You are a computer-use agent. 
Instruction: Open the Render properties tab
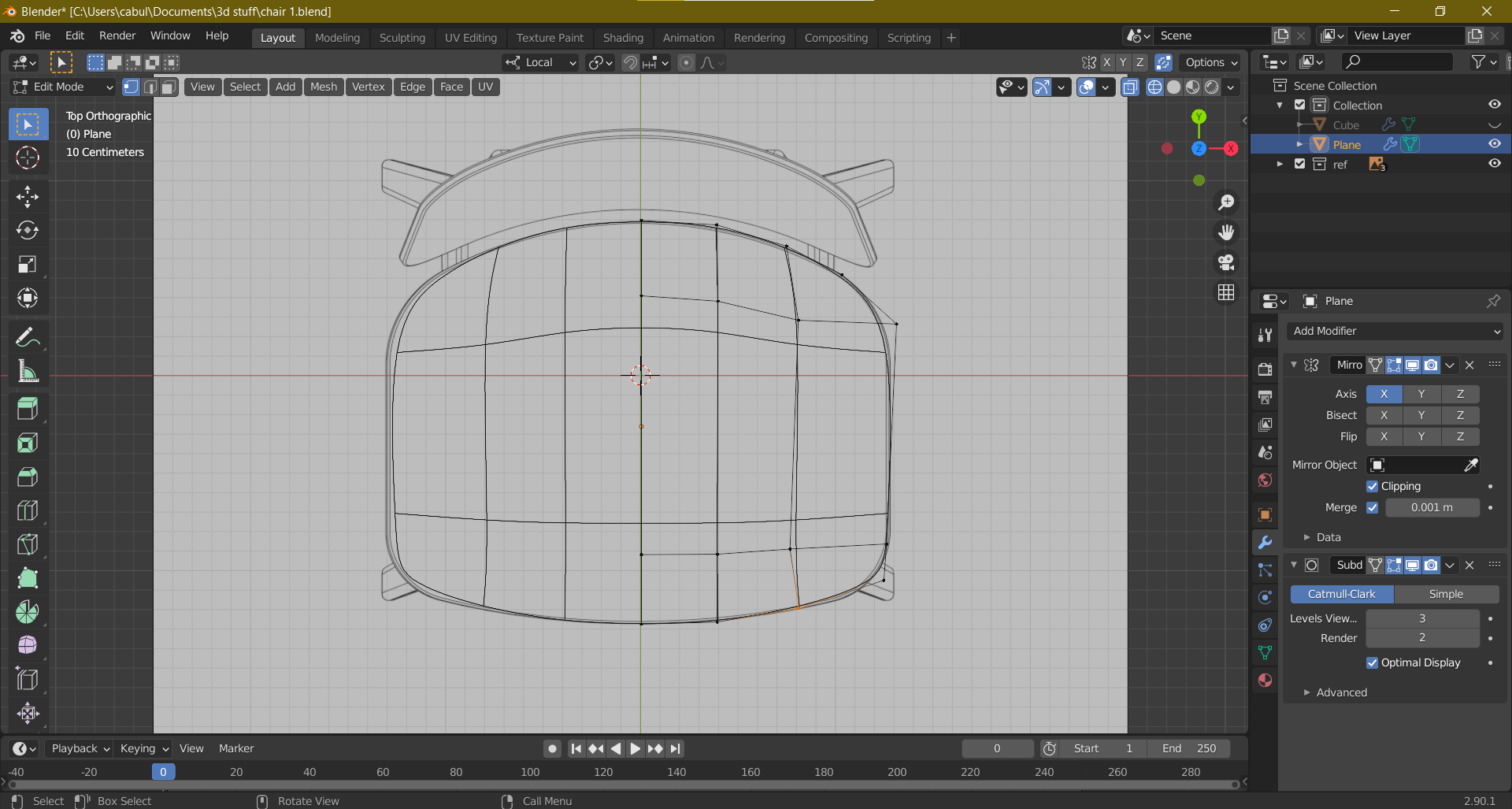1266,369
